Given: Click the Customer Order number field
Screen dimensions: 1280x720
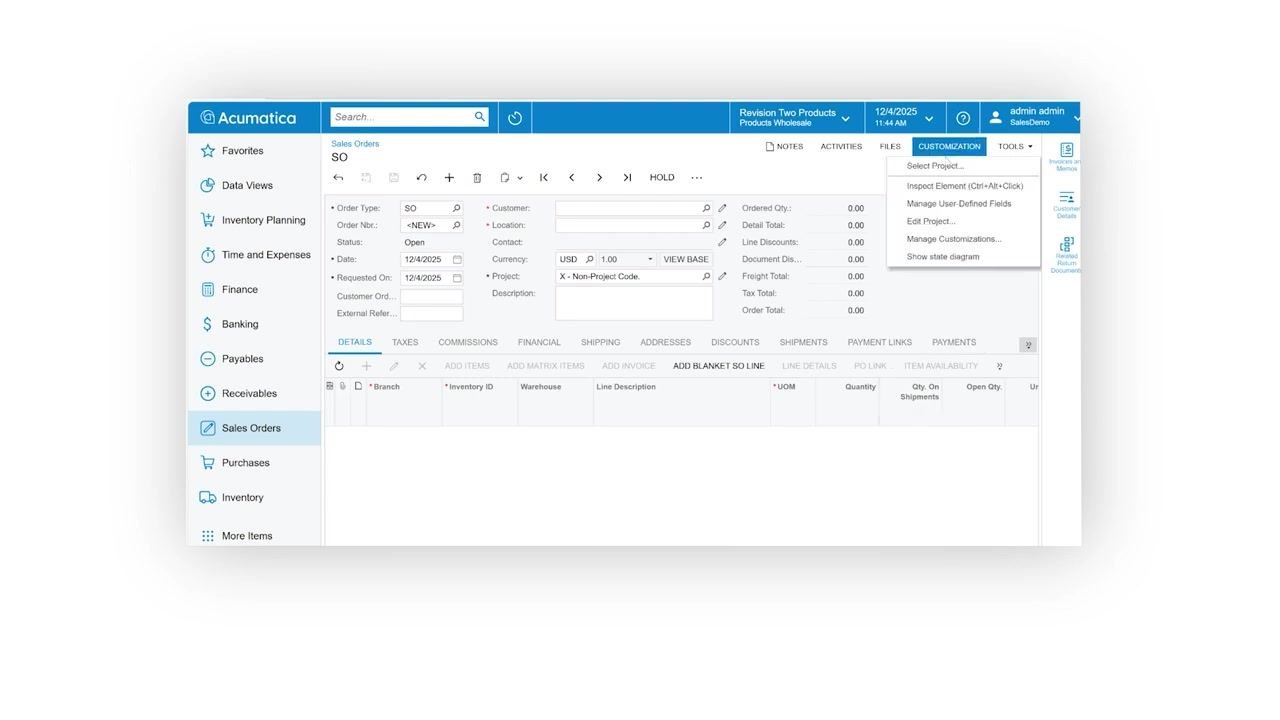Looking at the screenshot, I should point(431,297).
